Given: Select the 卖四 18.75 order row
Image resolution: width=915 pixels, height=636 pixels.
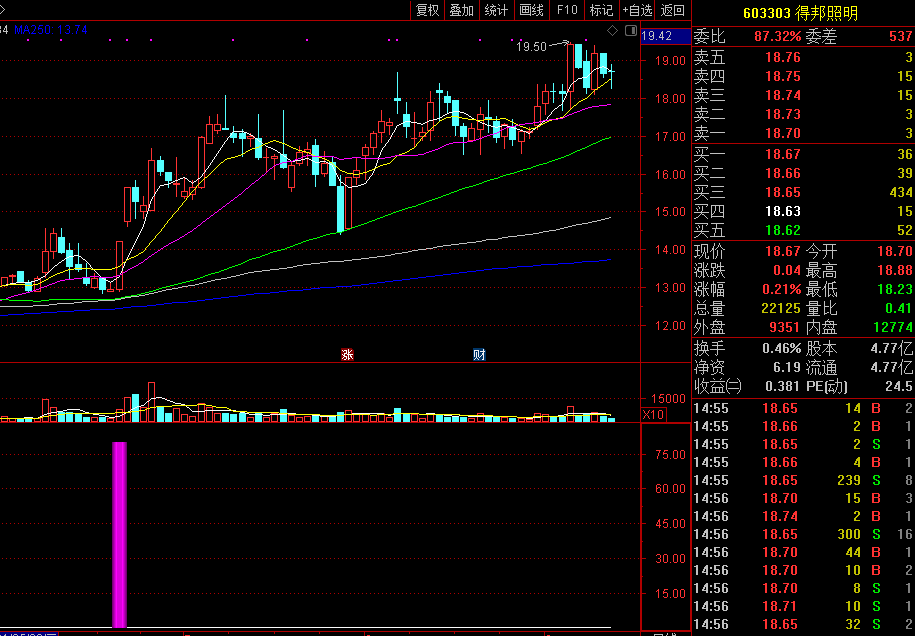Looking at the screenshot, I should point(803,76).
